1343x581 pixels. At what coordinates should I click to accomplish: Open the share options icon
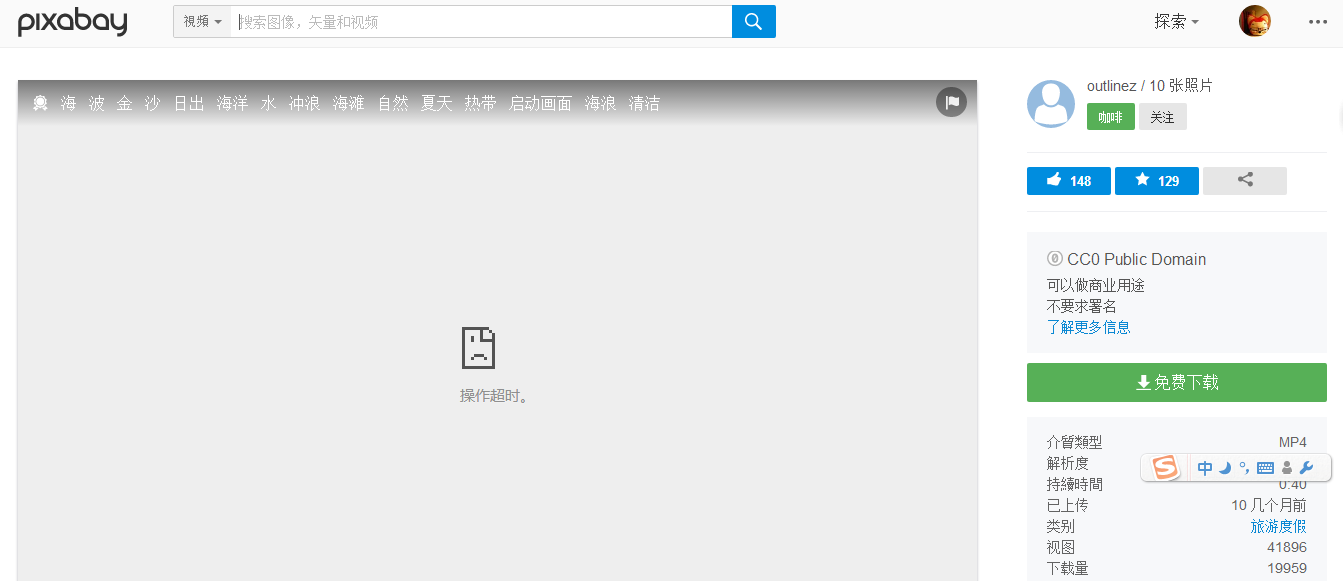pos(1244,181)
